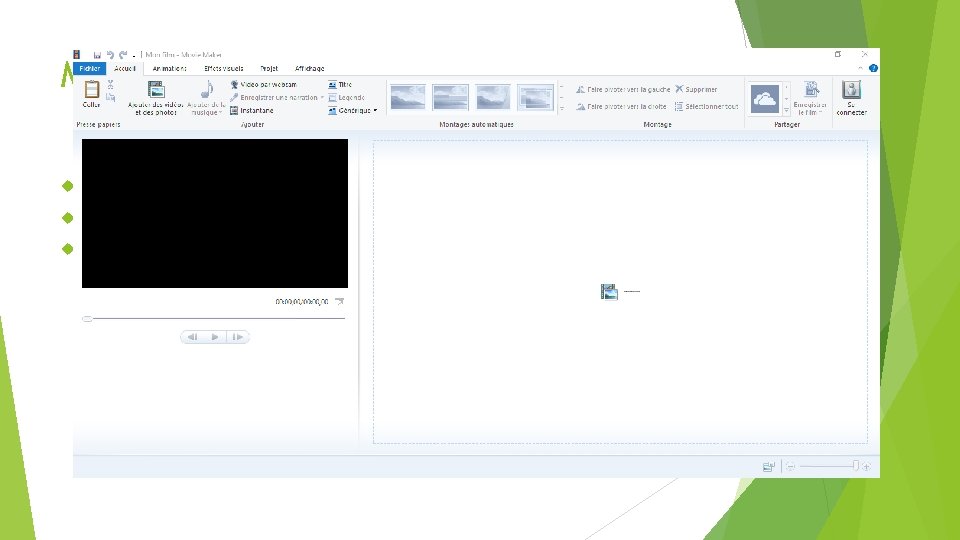Select the first AutoMovie theme thumbnail
This screenshot has height=540, width=960.
408,97
